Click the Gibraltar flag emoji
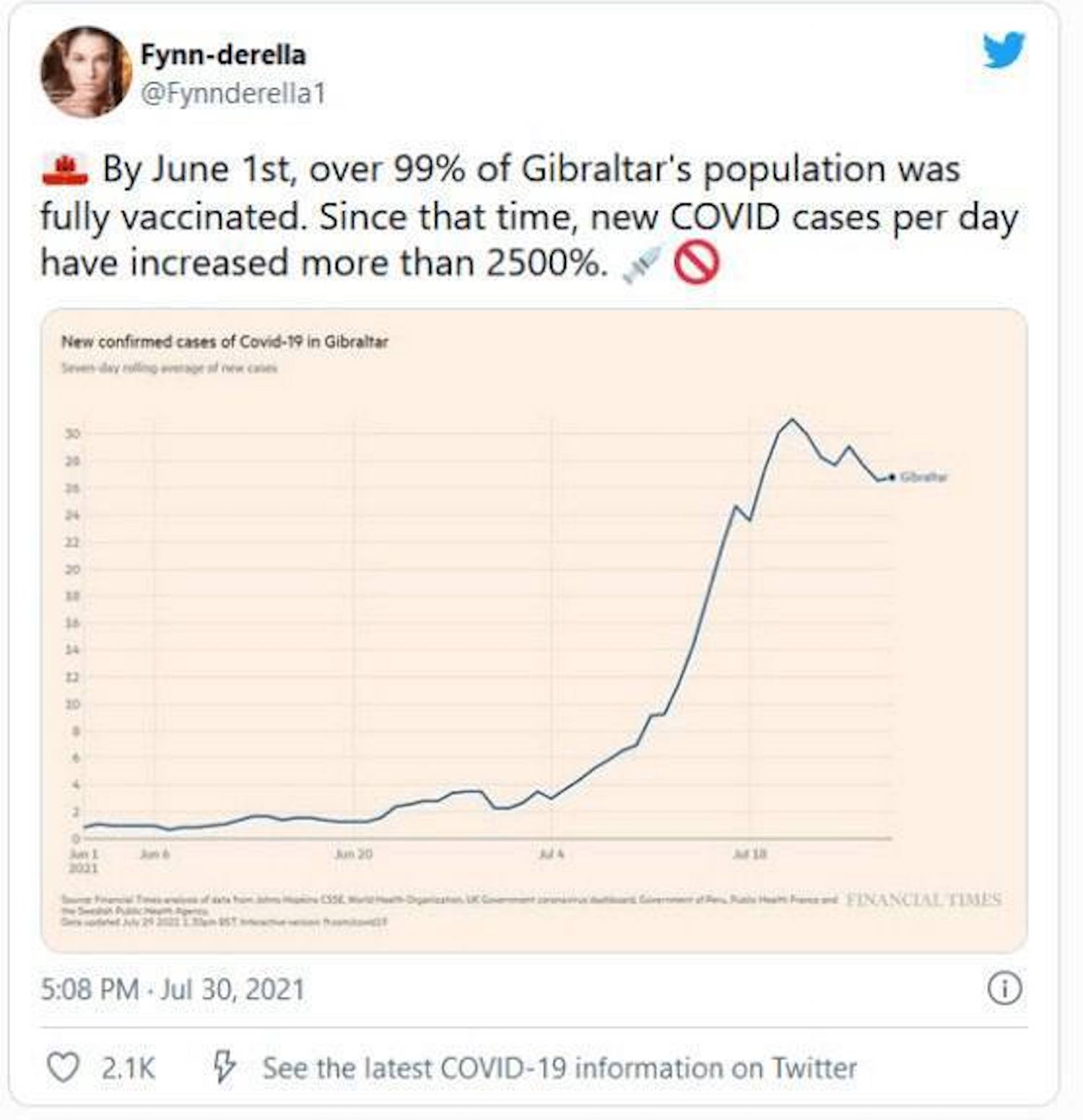This screenshot has width=1083, height=1120. pyautogui.click(x=64, y=169)
